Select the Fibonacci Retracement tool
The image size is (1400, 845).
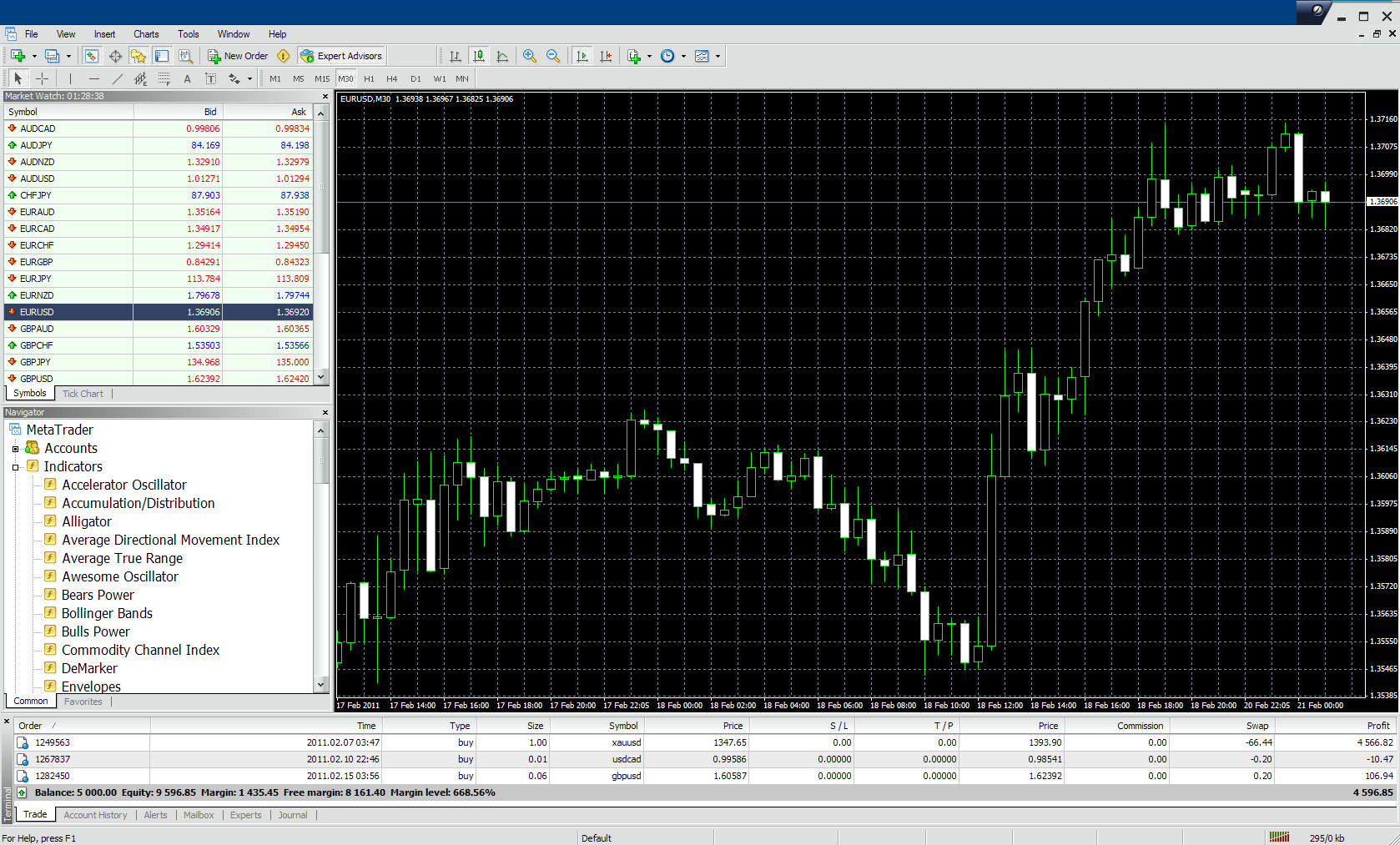[x=164, y=78]
